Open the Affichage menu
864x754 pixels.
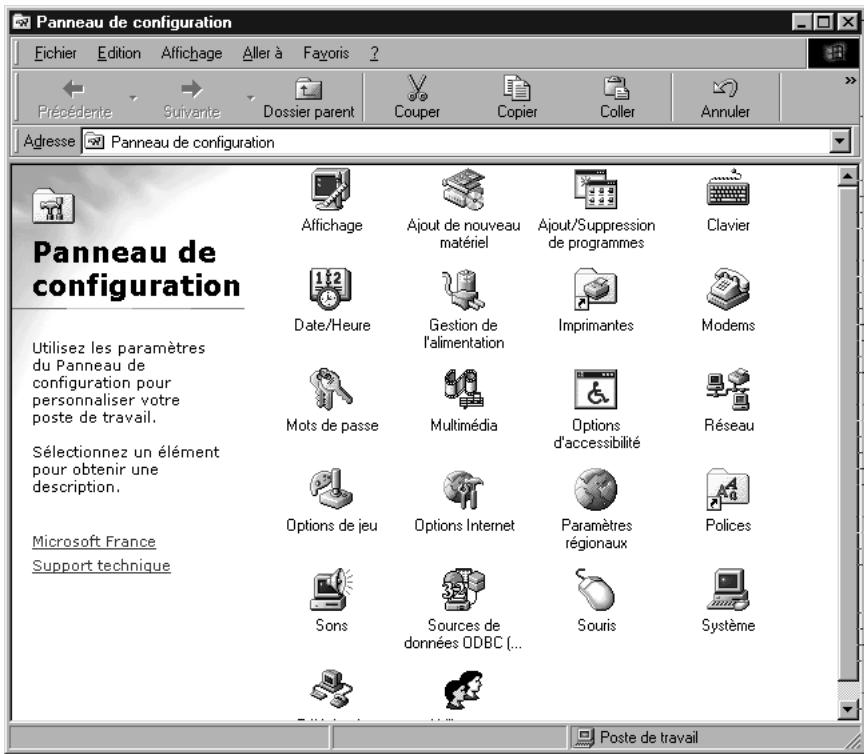pyautogui.click(x=191, y=53)
